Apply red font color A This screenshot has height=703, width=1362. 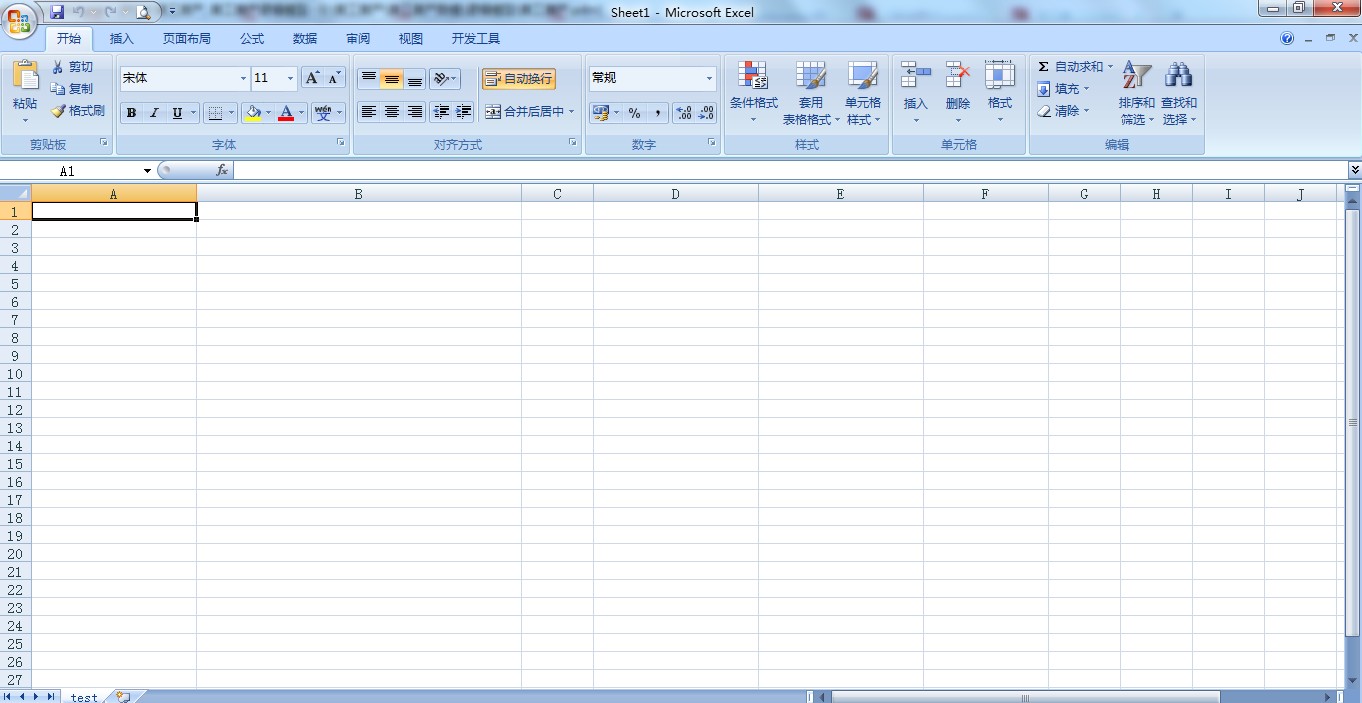point(286,113)
